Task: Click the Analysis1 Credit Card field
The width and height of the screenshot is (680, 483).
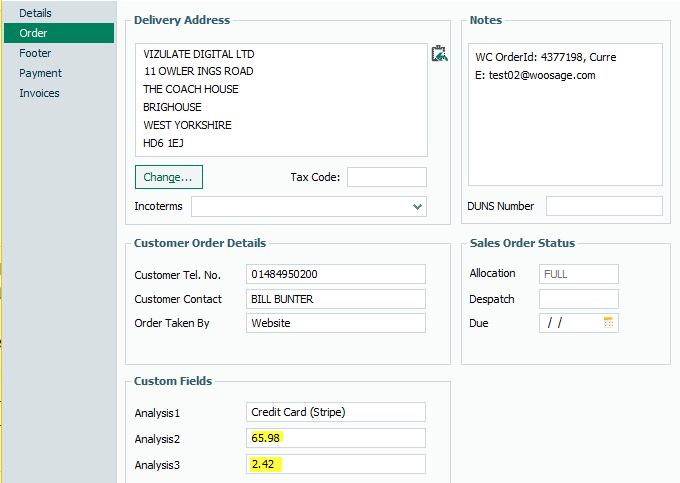Action: [x=335, y=412]
